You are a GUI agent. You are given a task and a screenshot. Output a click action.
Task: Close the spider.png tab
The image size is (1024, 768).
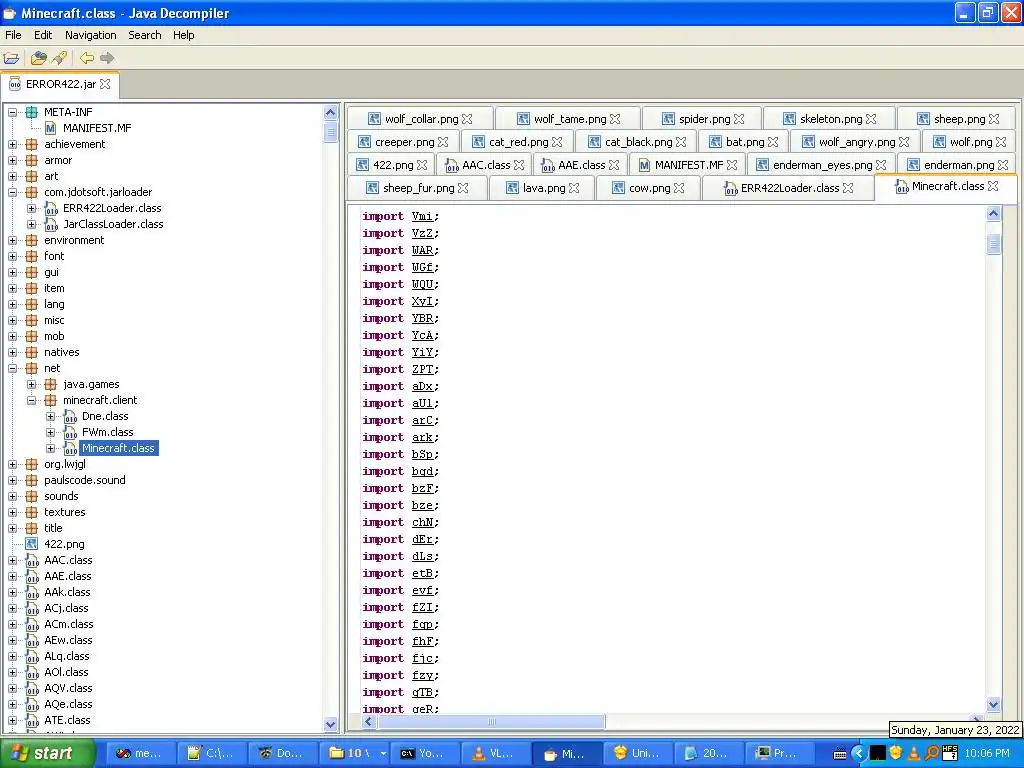(x=739, y=119)
